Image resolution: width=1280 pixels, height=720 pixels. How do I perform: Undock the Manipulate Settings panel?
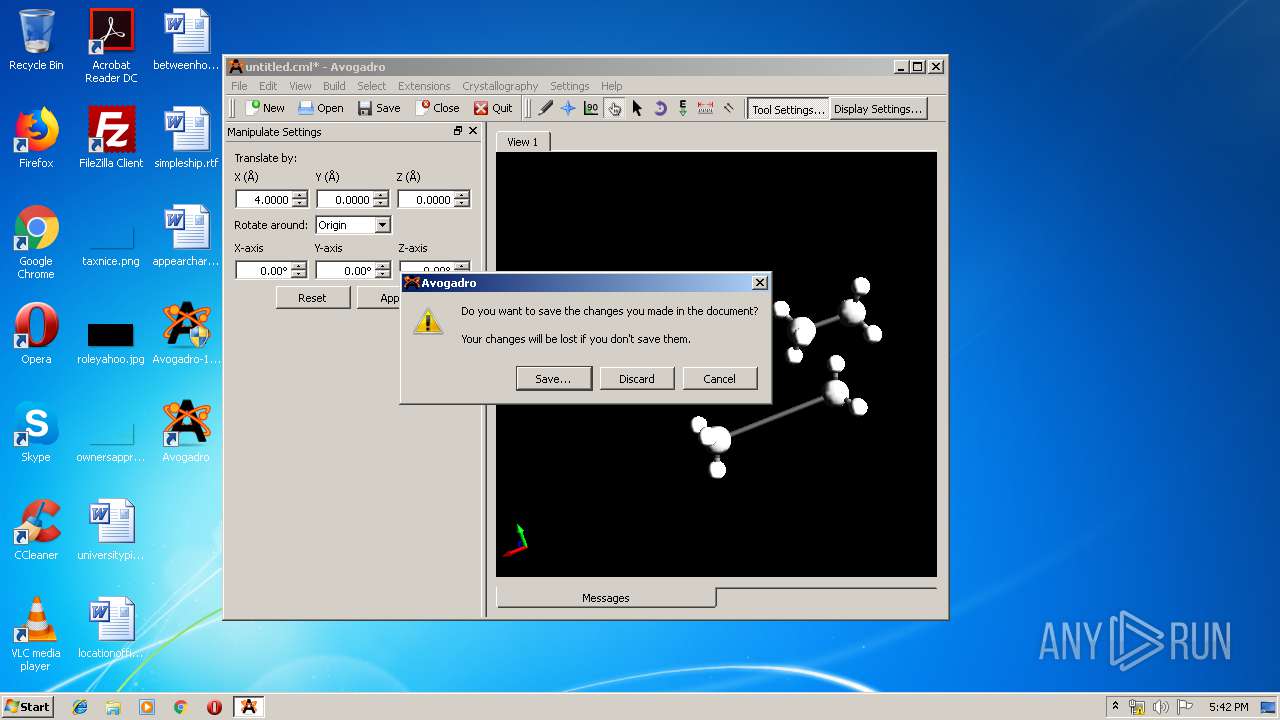(458, 131)
